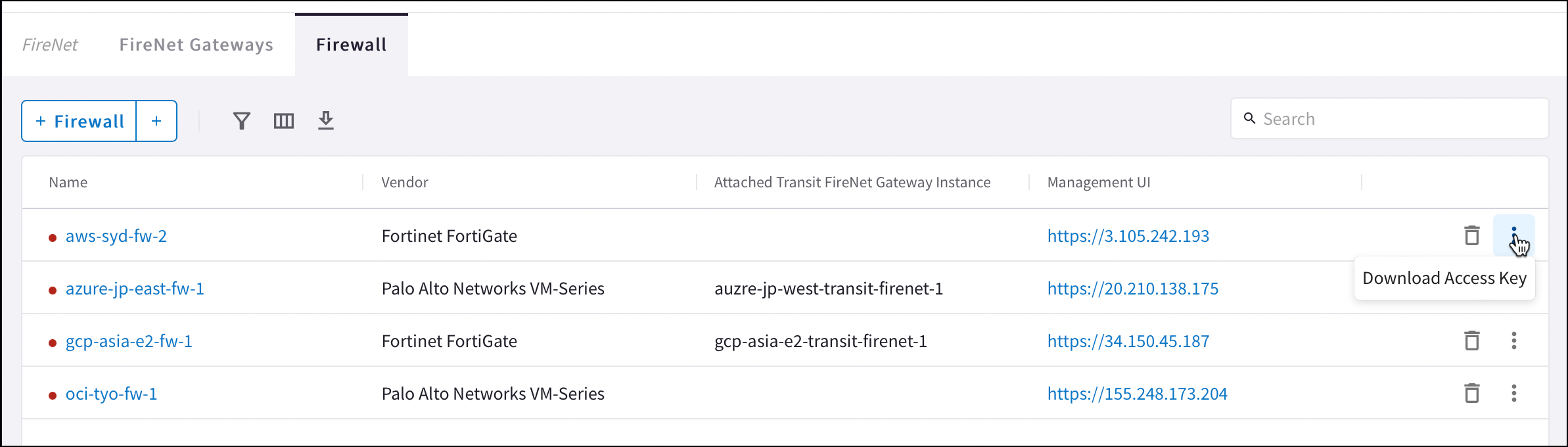Image resolution: width=1568 pixels, height=447 pixels.
Task: Open actions menu for oci-tyo-fw-1
Action: (x=1514, y=393)
